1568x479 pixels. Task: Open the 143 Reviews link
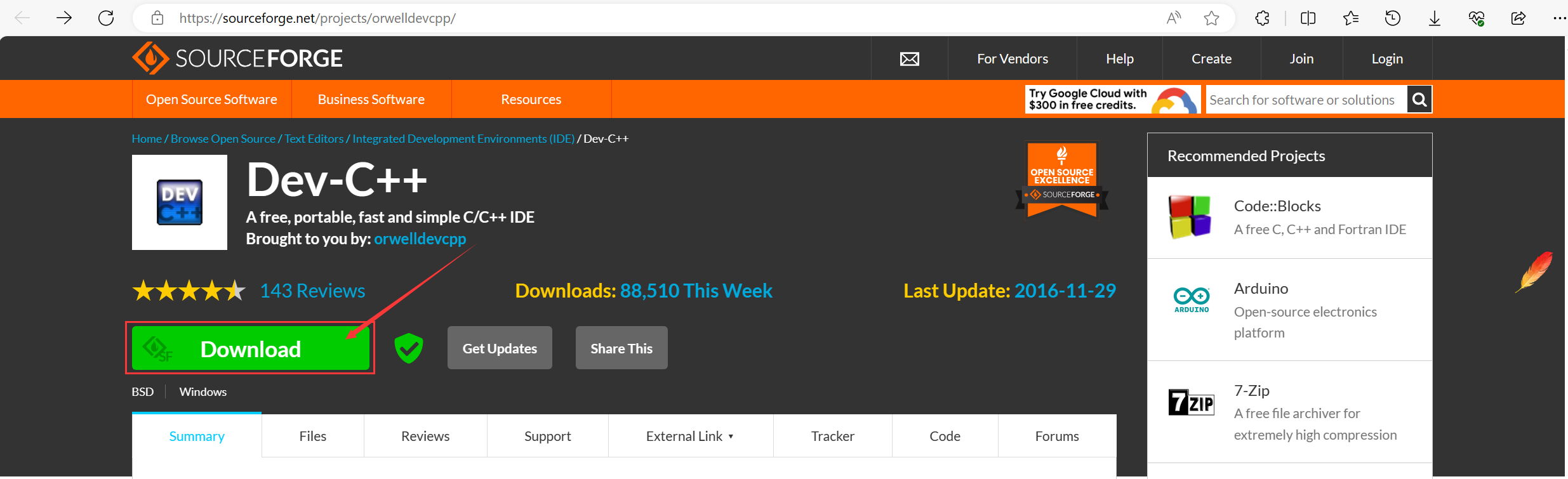(x=312, y=291)
